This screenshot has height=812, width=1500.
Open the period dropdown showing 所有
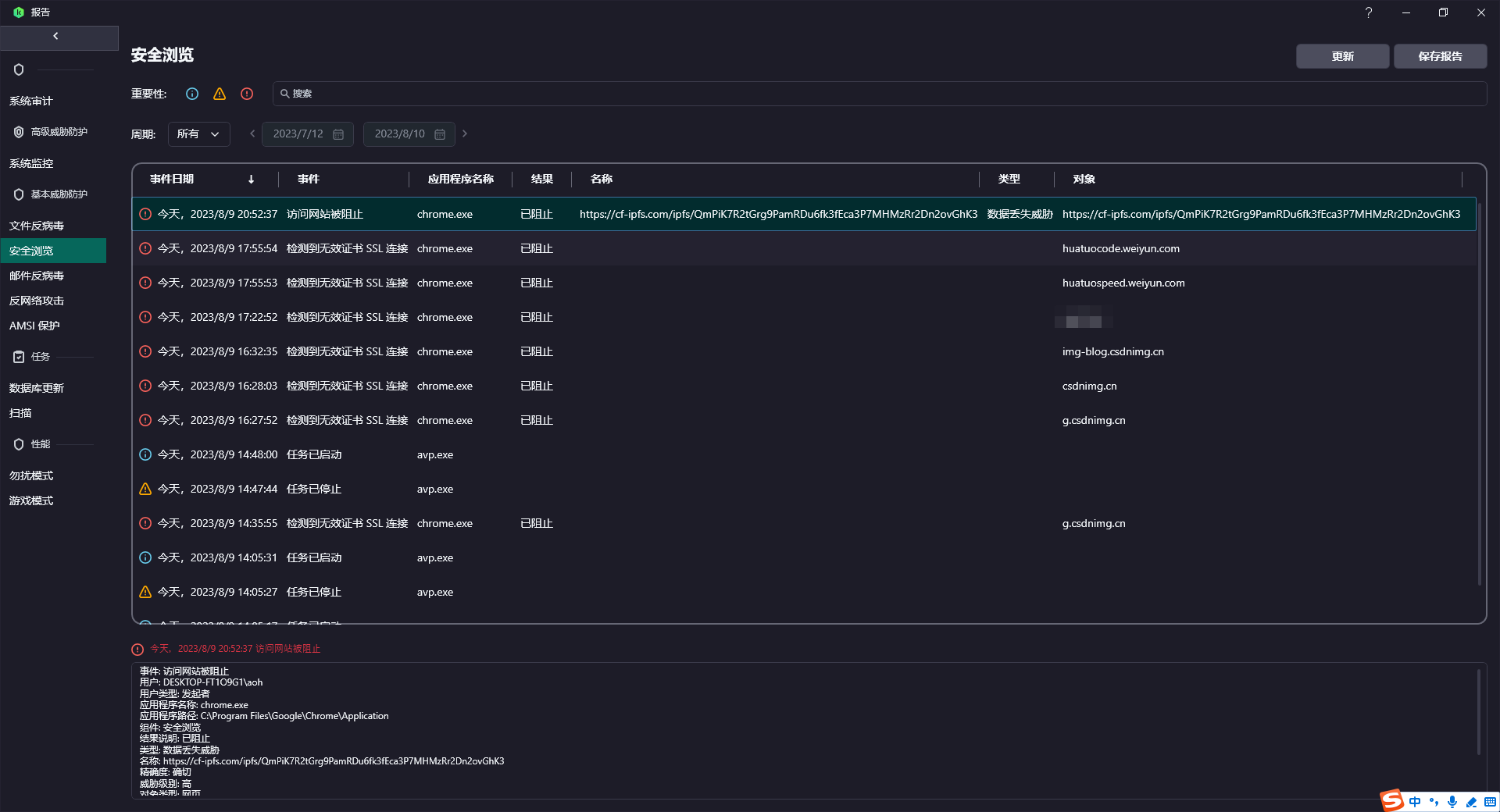pos(198,134)
